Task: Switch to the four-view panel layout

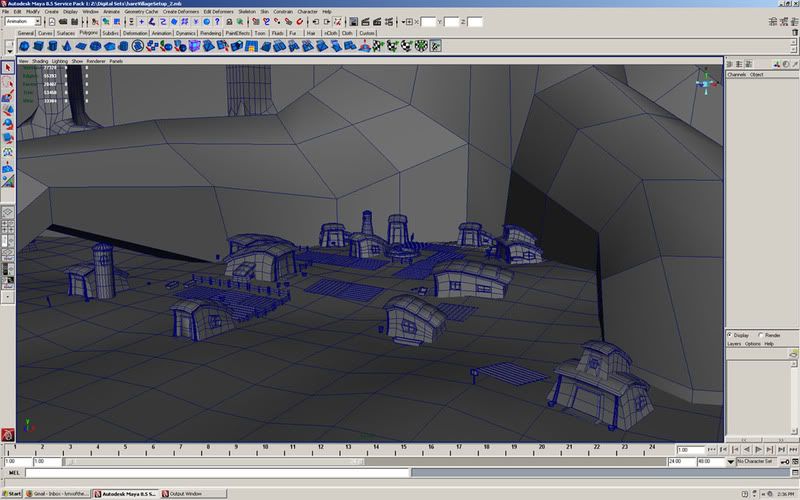Action: [8, 227]
